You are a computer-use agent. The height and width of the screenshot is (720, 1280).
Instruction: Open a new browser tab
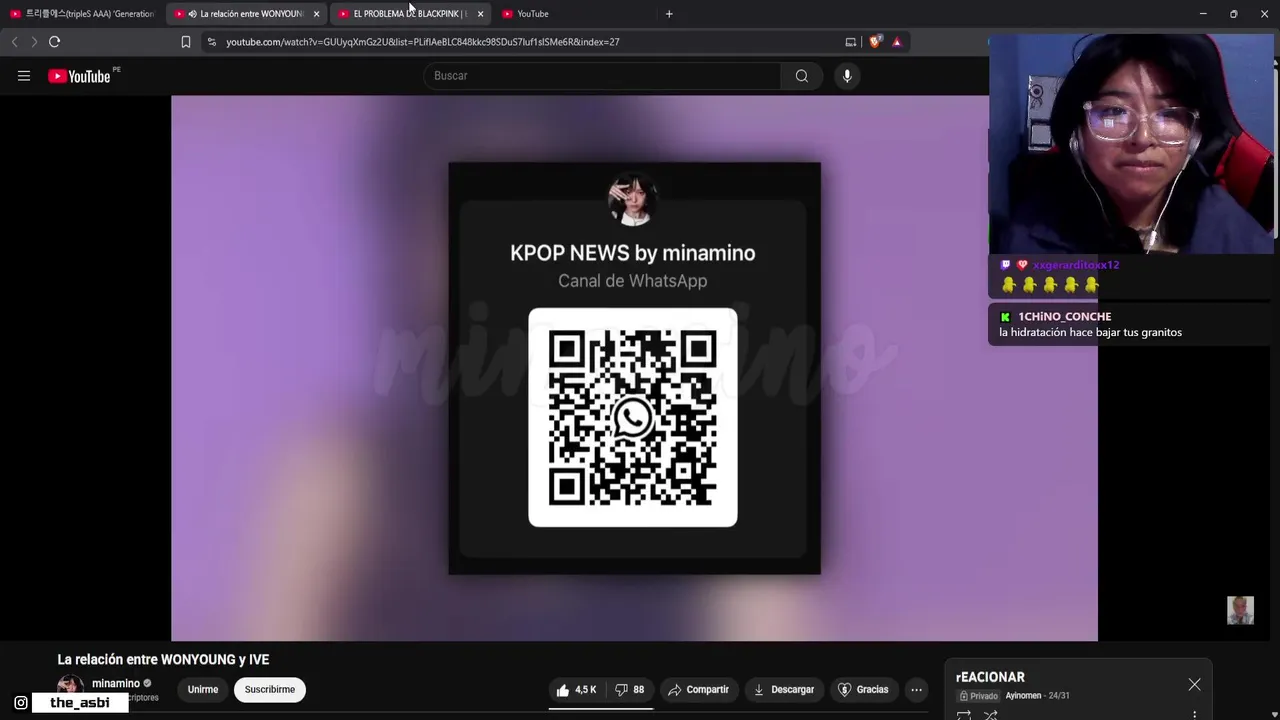[x=669, y=14]
